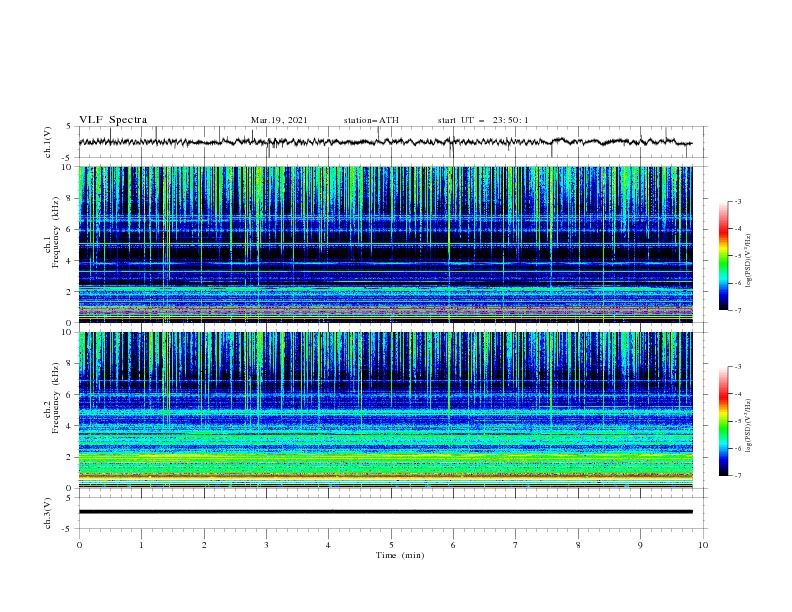Screen dimensions: 792x612
Task: Click tick label "9" on the time axis
Action: tap(640, 545)
